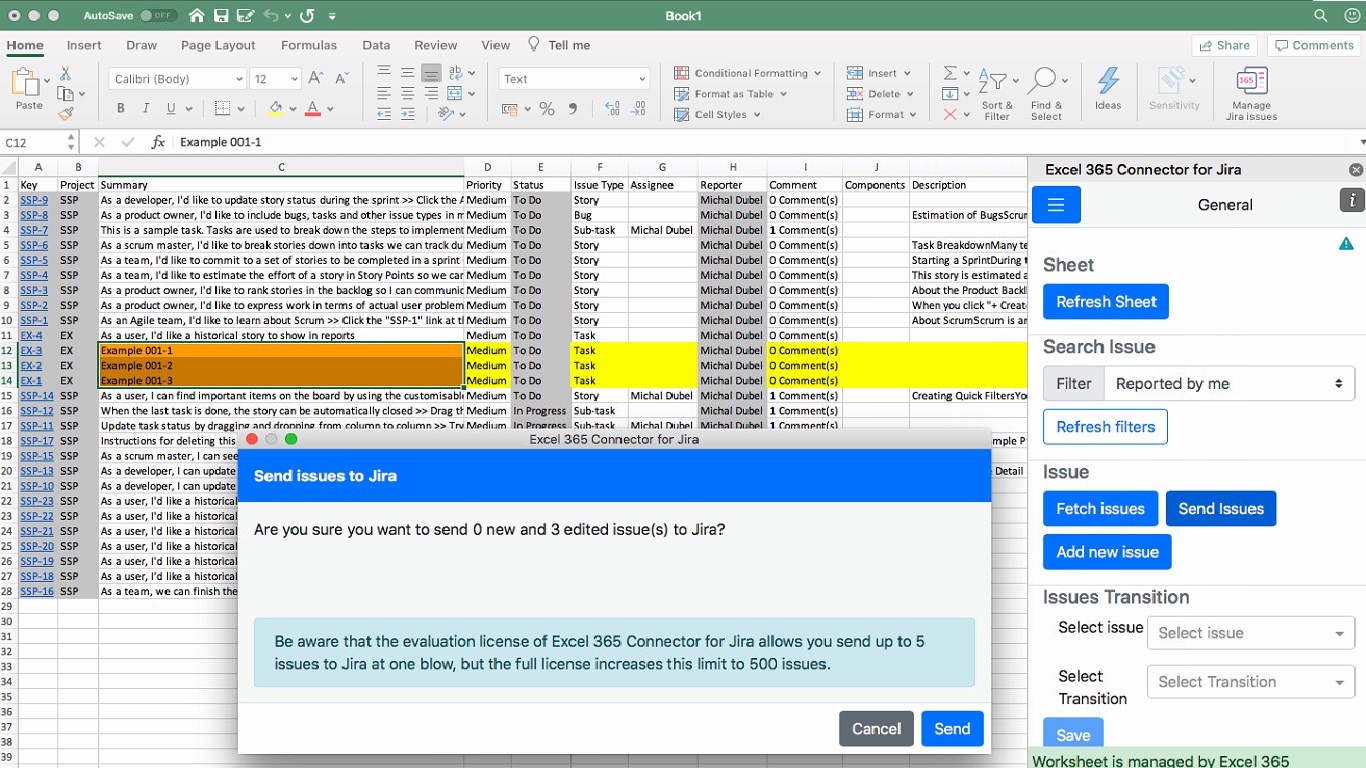The height and width of the screenshot is (768, 1366).
Task: Click the Format Painter brush
Action: (x=66, y=114)
